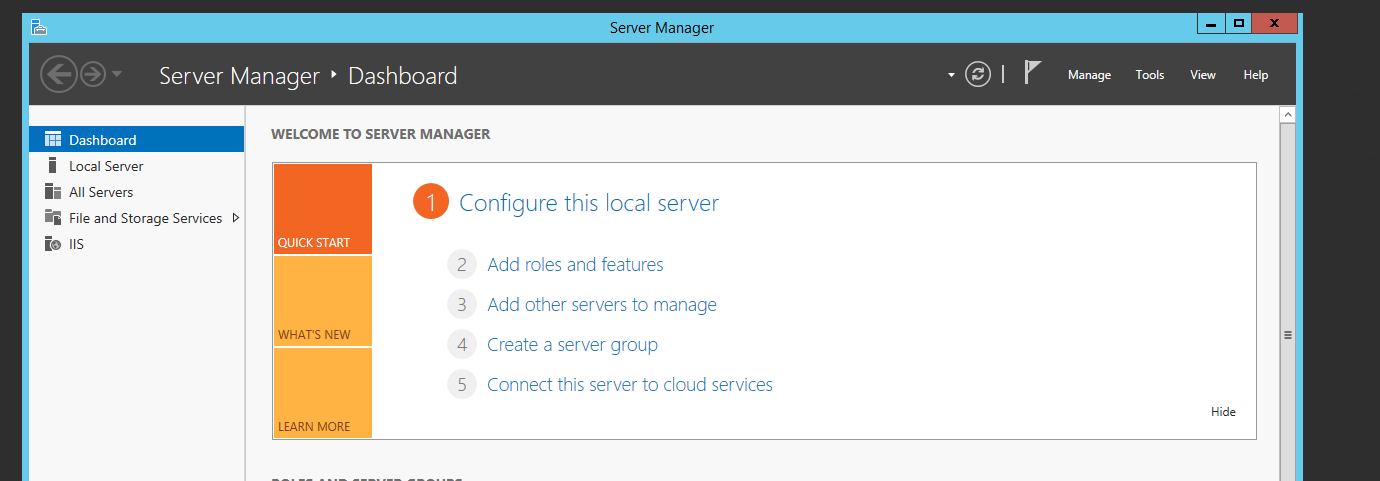Open the WHAT'S NEW tile
Screen dimensions: 1380x481
pyautogui.click(x=323, y=301)
